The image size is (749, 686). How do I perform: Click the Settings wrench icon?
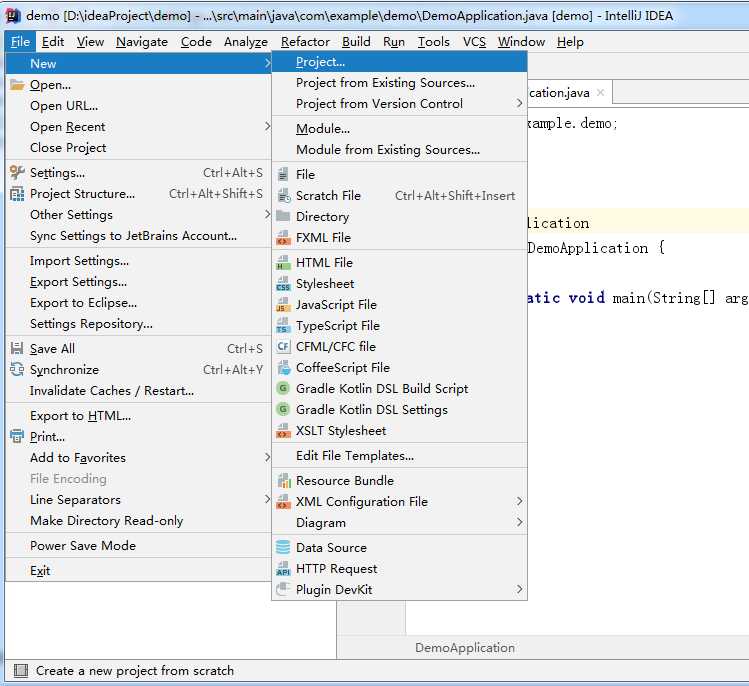point(17,172)
